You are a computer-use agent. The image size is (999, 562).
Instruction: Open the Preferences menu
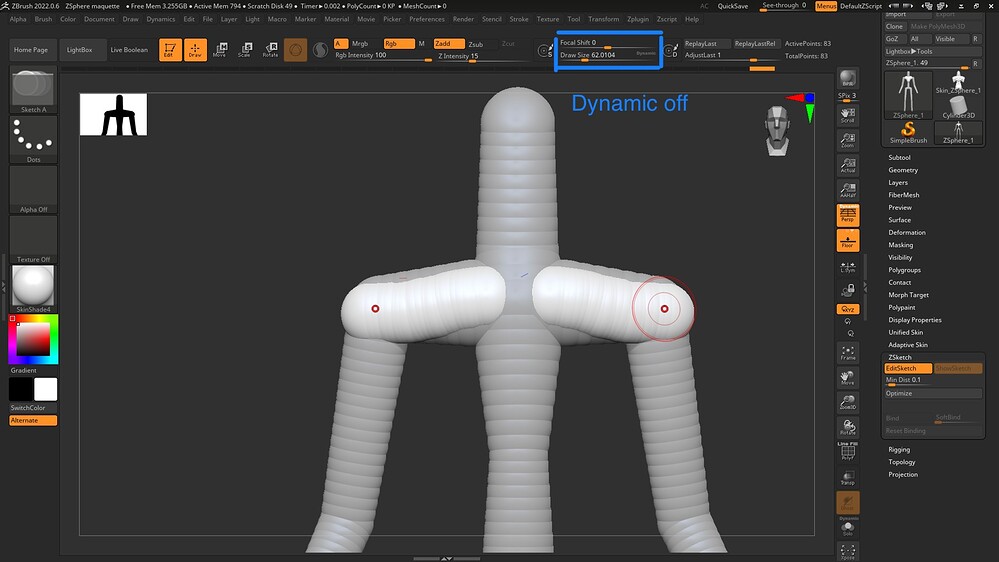(427, 19)
